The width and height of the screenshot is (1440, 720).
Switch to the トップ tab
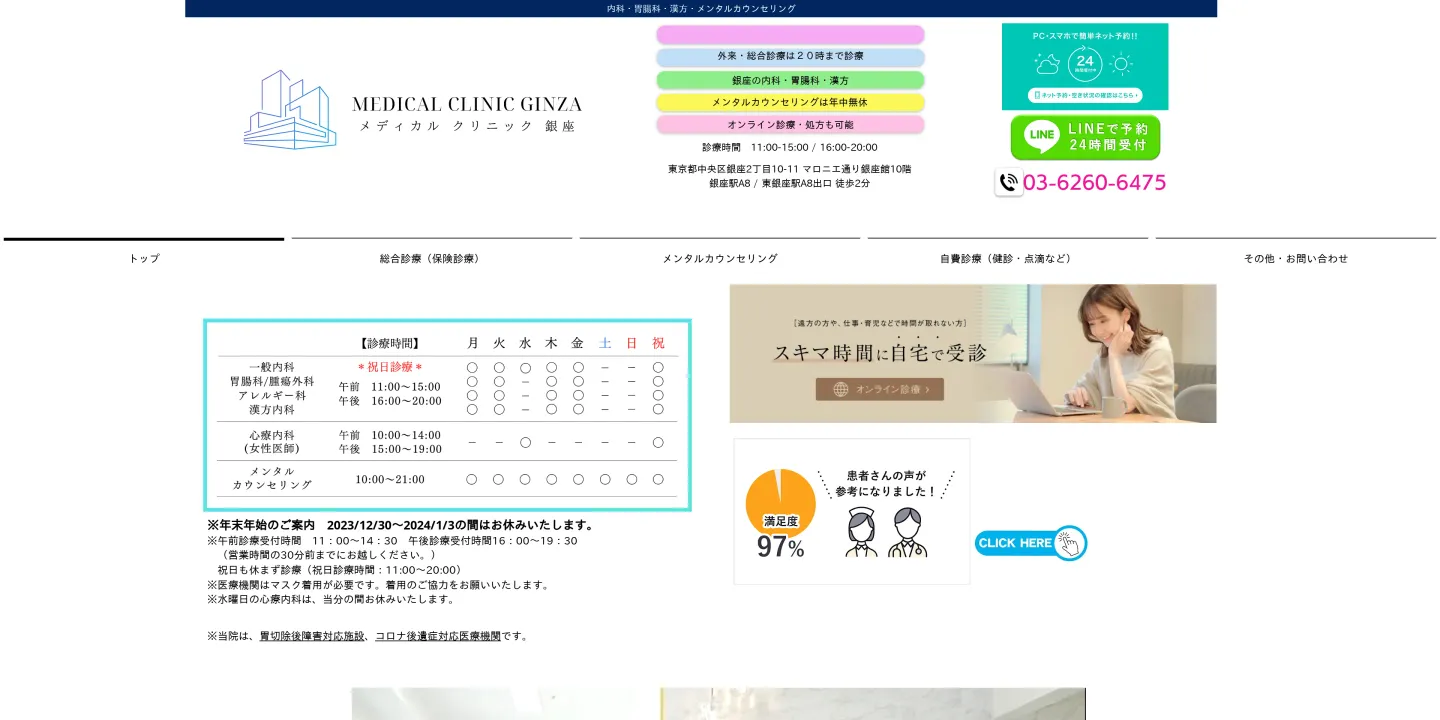143,258
